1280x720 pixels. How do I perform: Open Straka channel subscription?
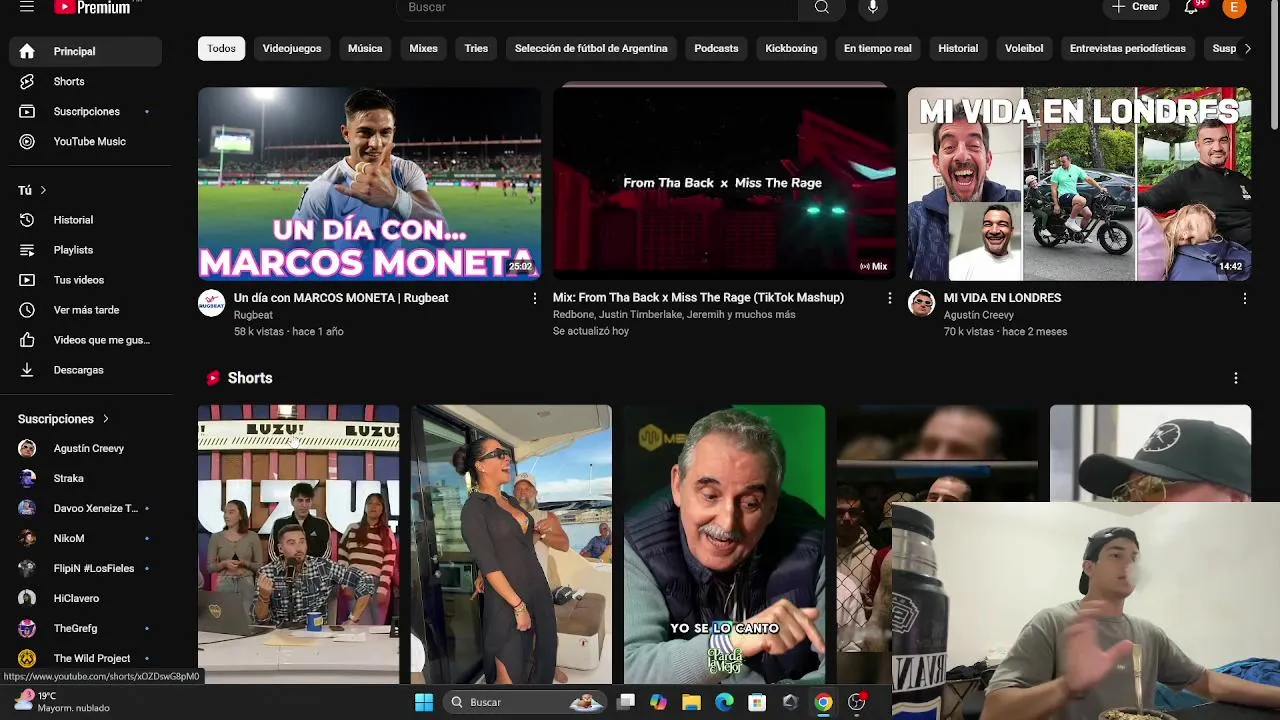85,478
